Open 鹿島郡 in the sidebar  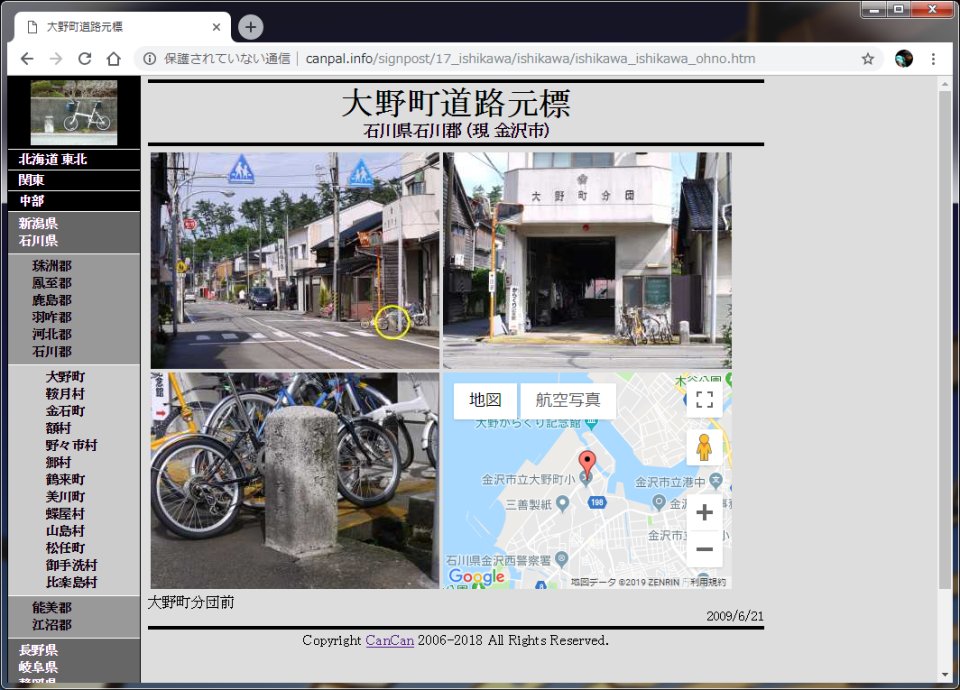click(x=51, y=300)
